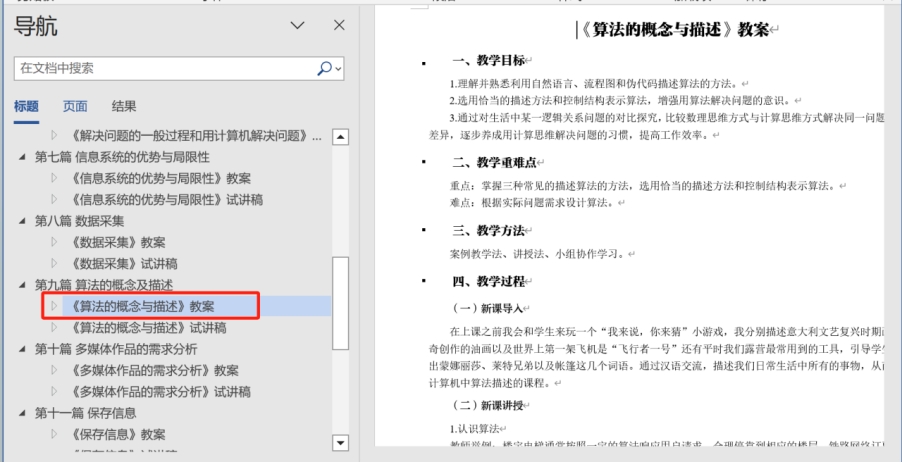
Task: Switch to the 页面 tab
Action: pyautogui.click(x=75, y=106)
